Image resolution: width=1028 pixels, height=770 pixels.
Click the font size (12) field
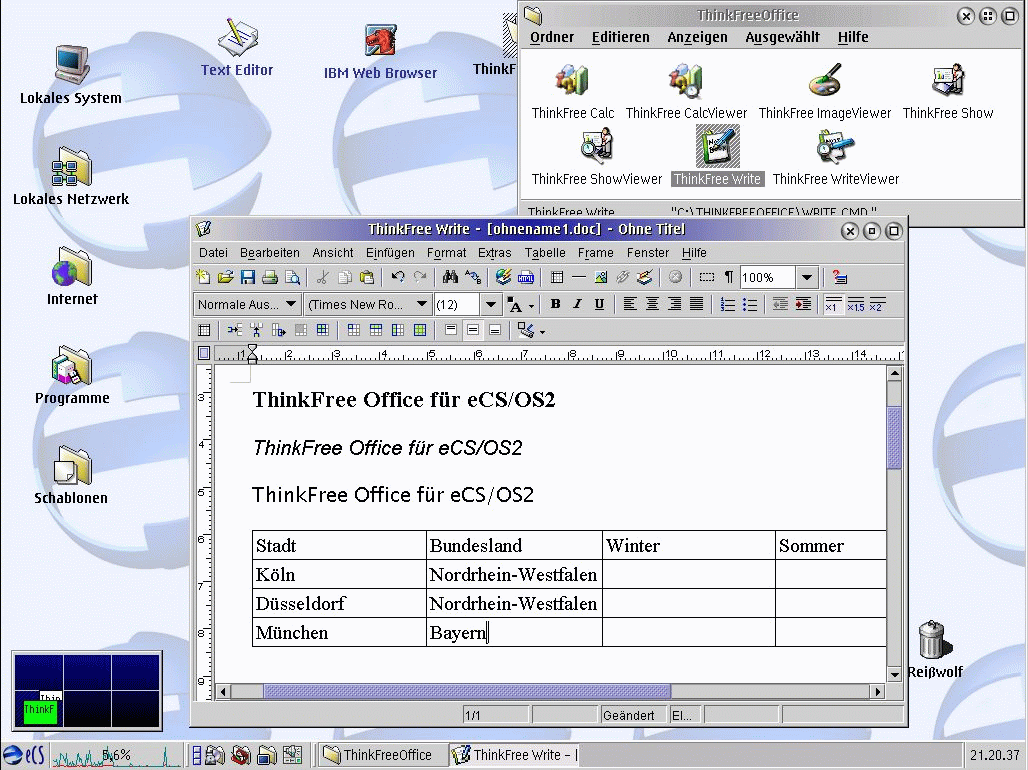click(x=457, y=304)
